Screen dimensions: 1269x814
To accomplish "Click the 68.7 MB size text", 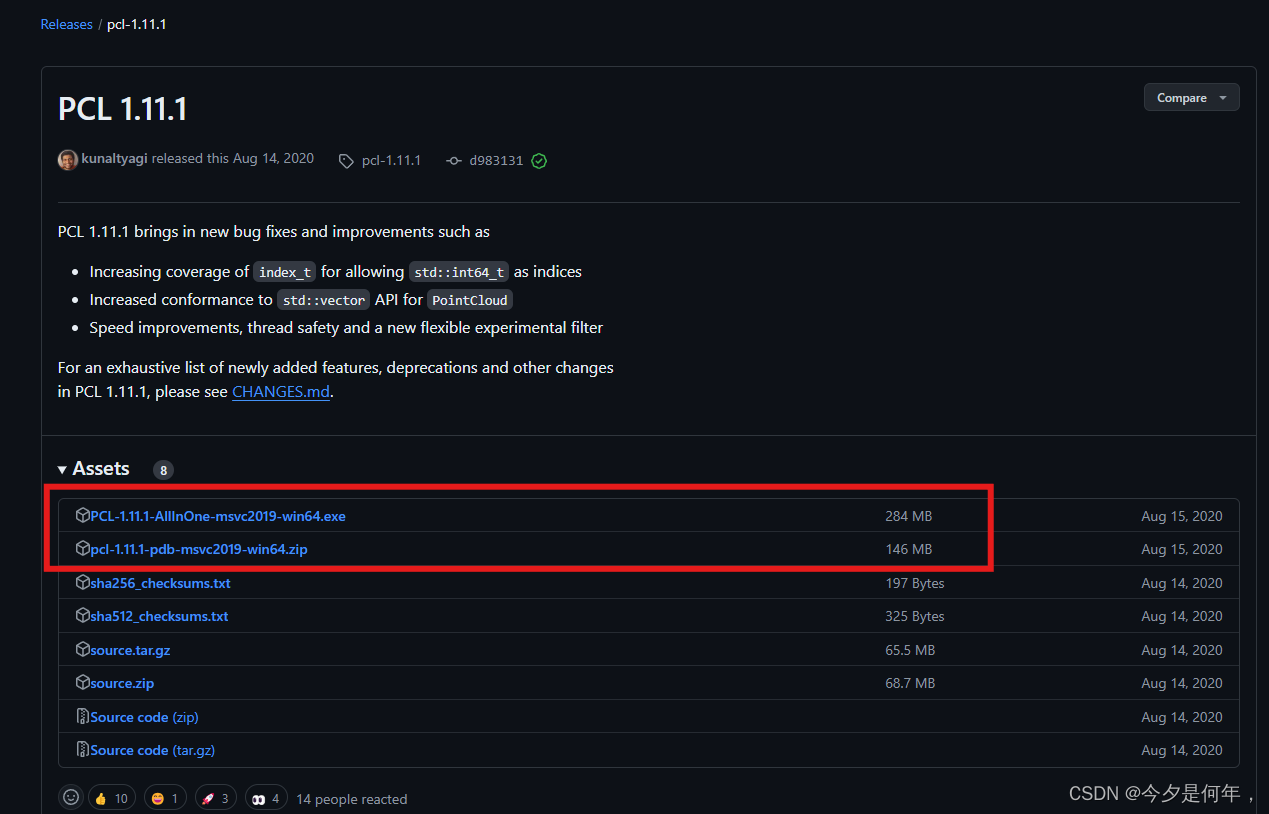I will tap(910, 683).
